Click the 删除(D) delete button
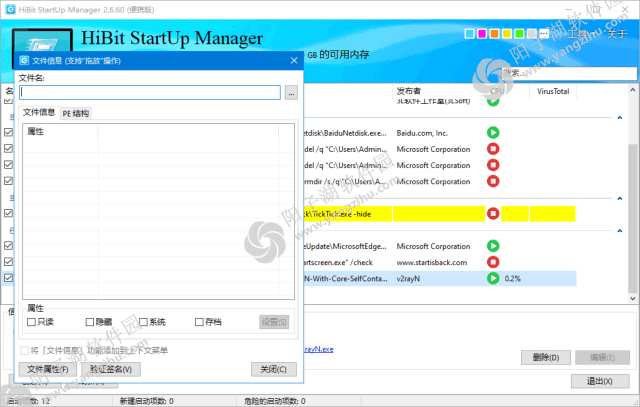The width and height of the screenshot is (640, 407). coord(546,358)
